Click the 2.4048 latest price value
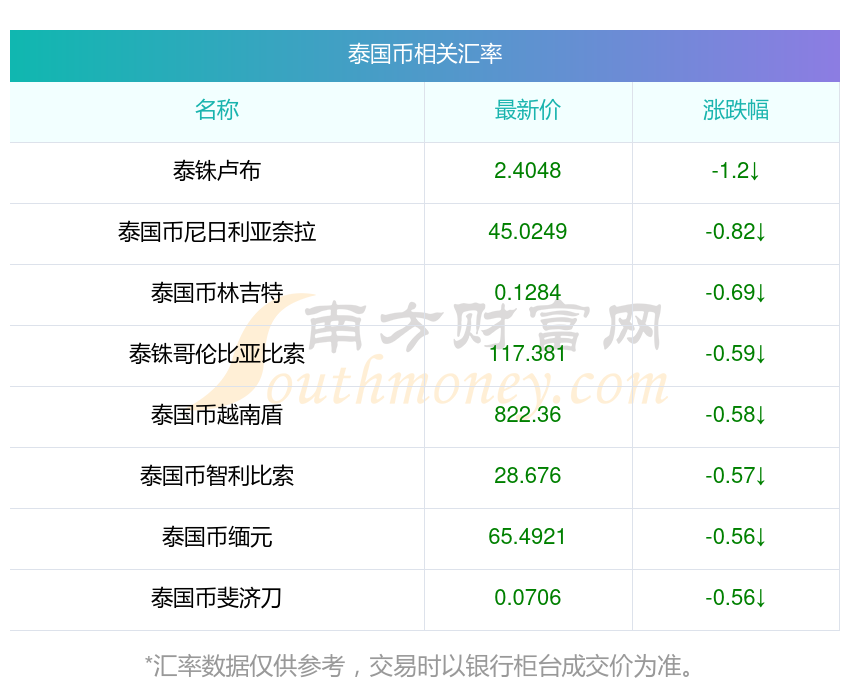The height and width of the screenshot is (697, 850). coord(528,171)
